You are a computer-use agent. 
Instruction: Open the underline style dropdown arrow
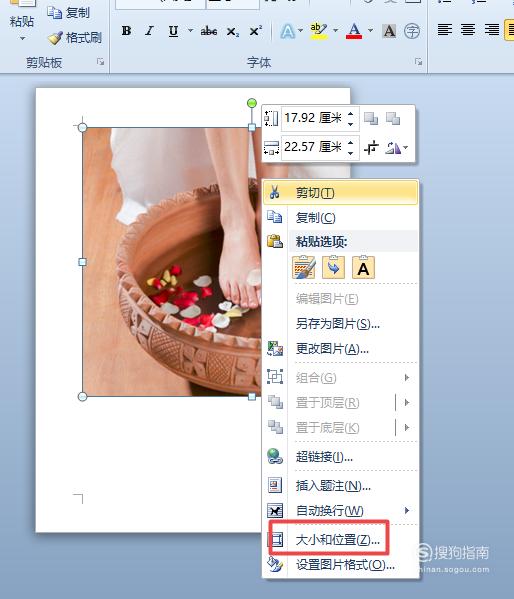coord(190,30)
